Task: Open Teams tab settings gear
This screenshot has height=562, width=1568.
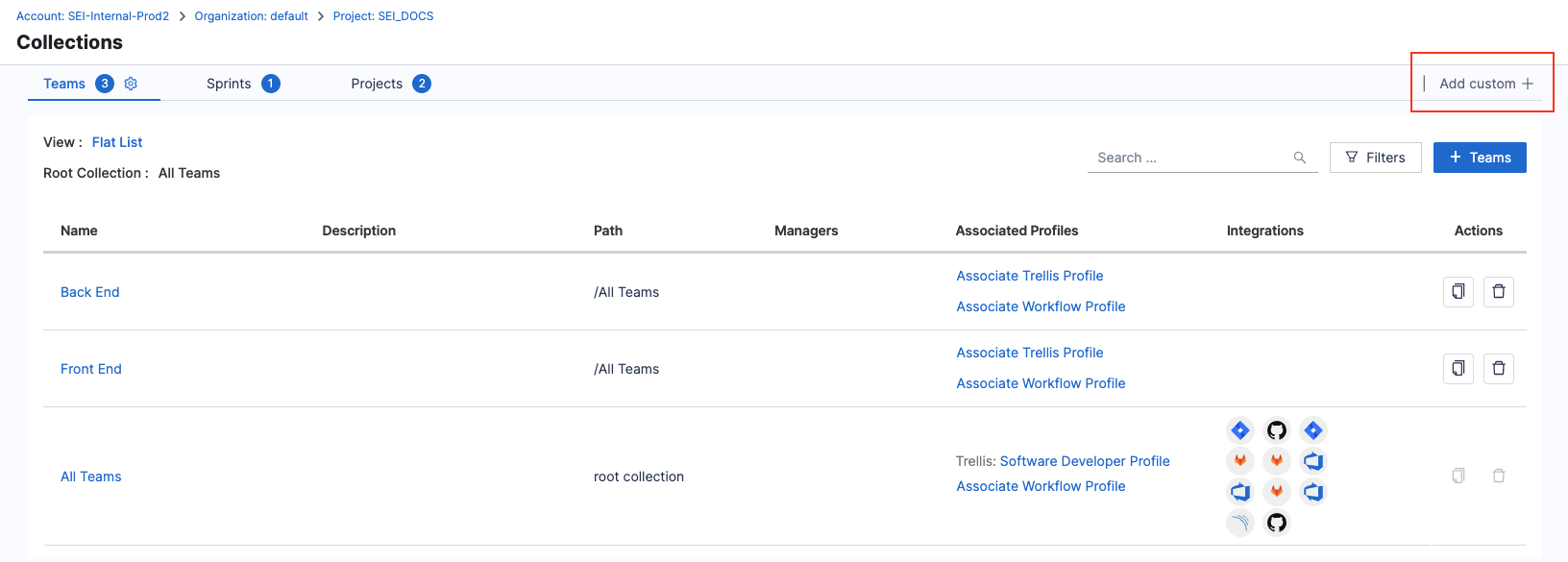Action: 131,84
